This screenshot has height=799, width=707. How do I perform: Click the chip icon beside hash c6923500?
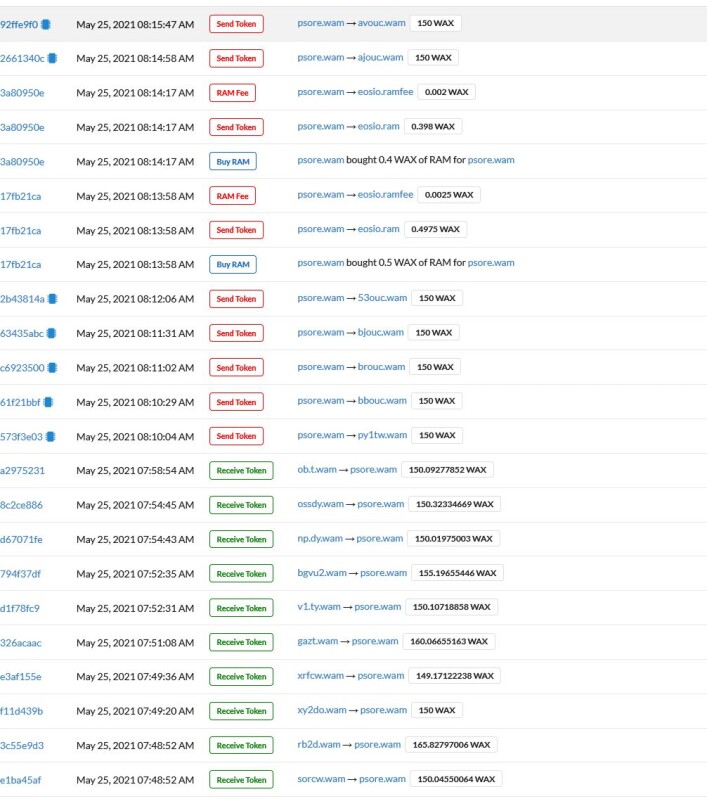[52, 367]
